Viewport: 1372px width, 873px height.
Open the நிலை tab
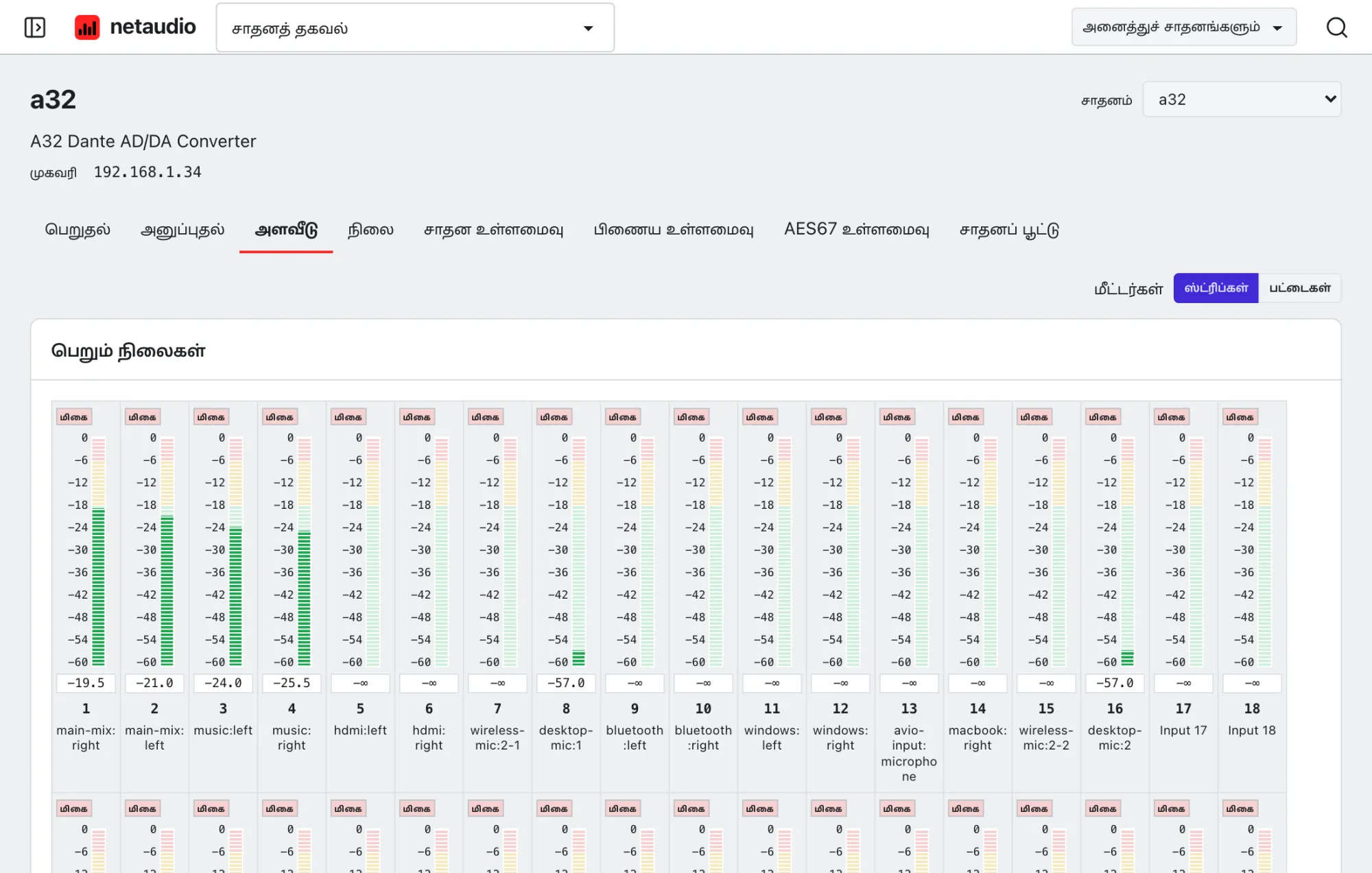(x=370, y=230)
